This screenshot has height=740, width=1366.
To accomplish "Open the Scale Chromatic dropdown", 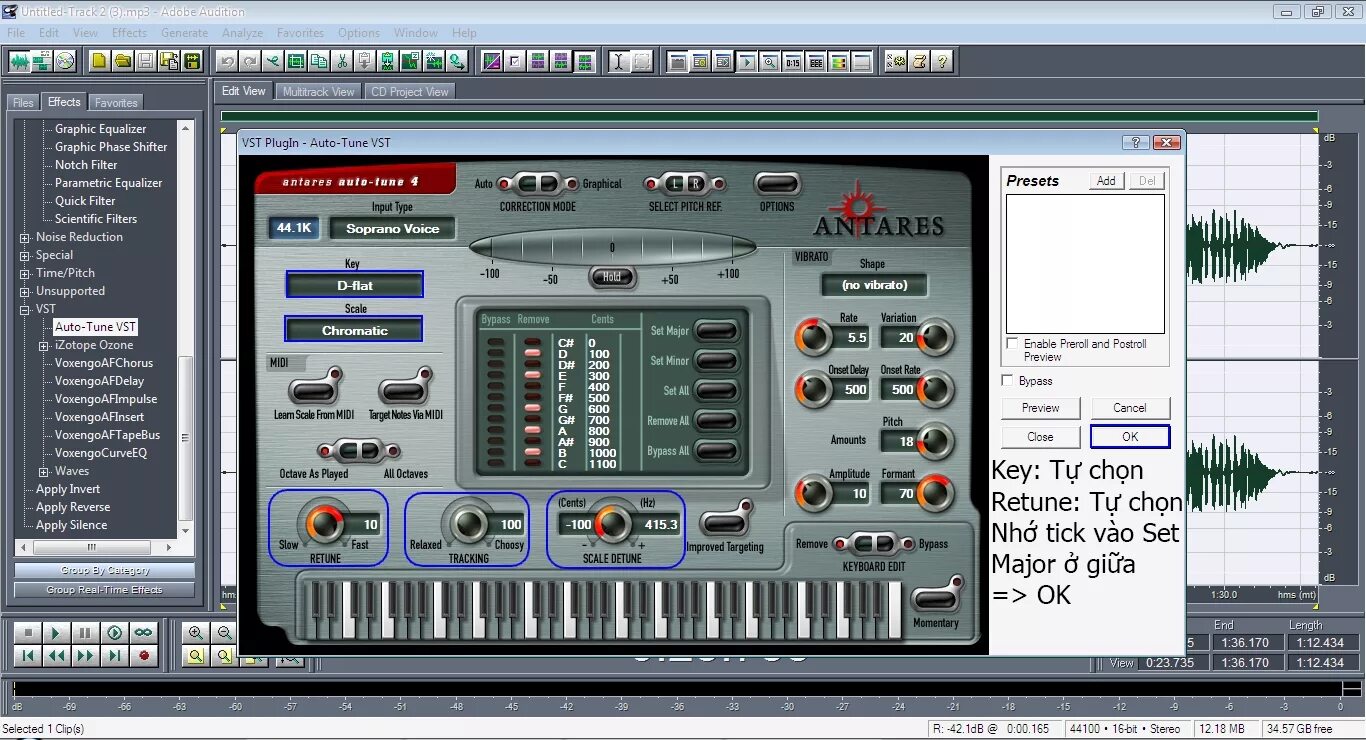I will click(x=354, y=330).
